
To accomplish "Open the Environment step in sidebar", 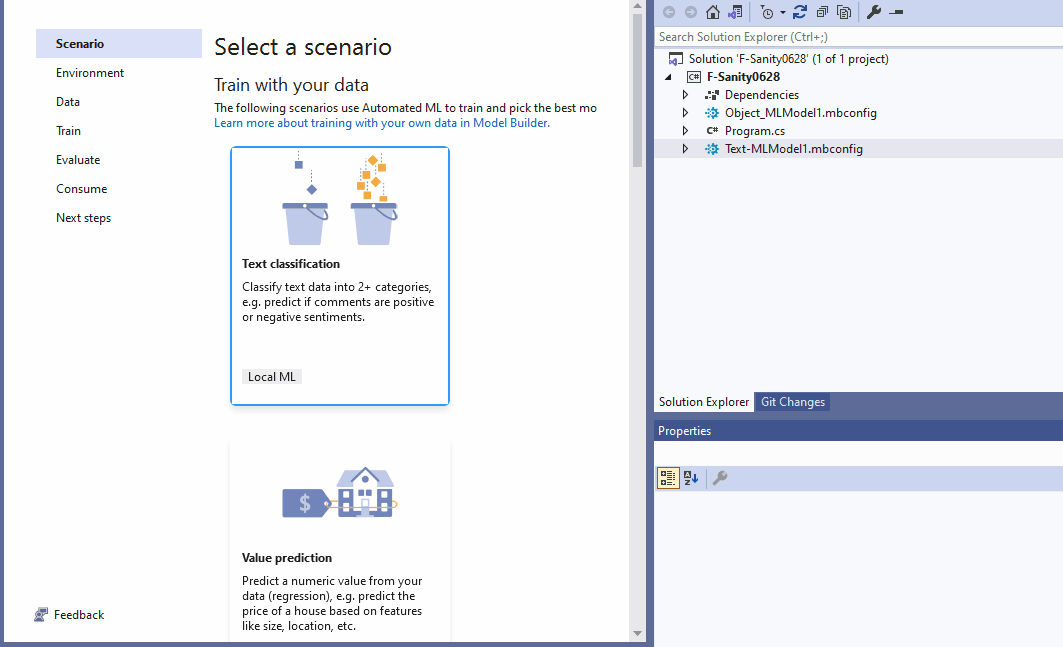I will coord(90,72).
